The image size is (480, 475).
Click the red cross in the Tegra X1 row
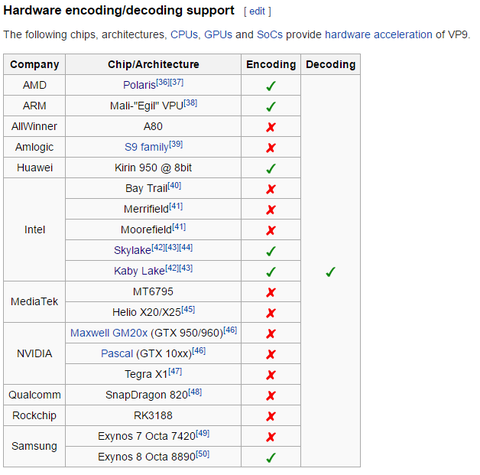tap(271, 375)
